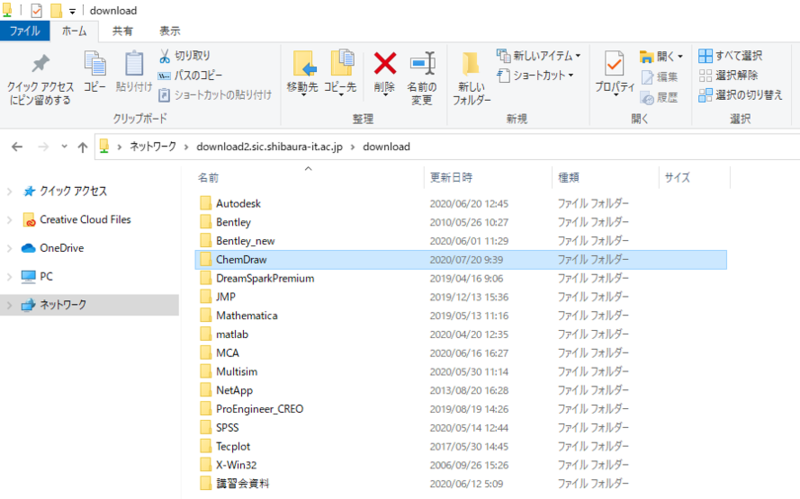Click the red Delete (削除) icon
The image size is (800, 499).
click(x=385, y=64)
